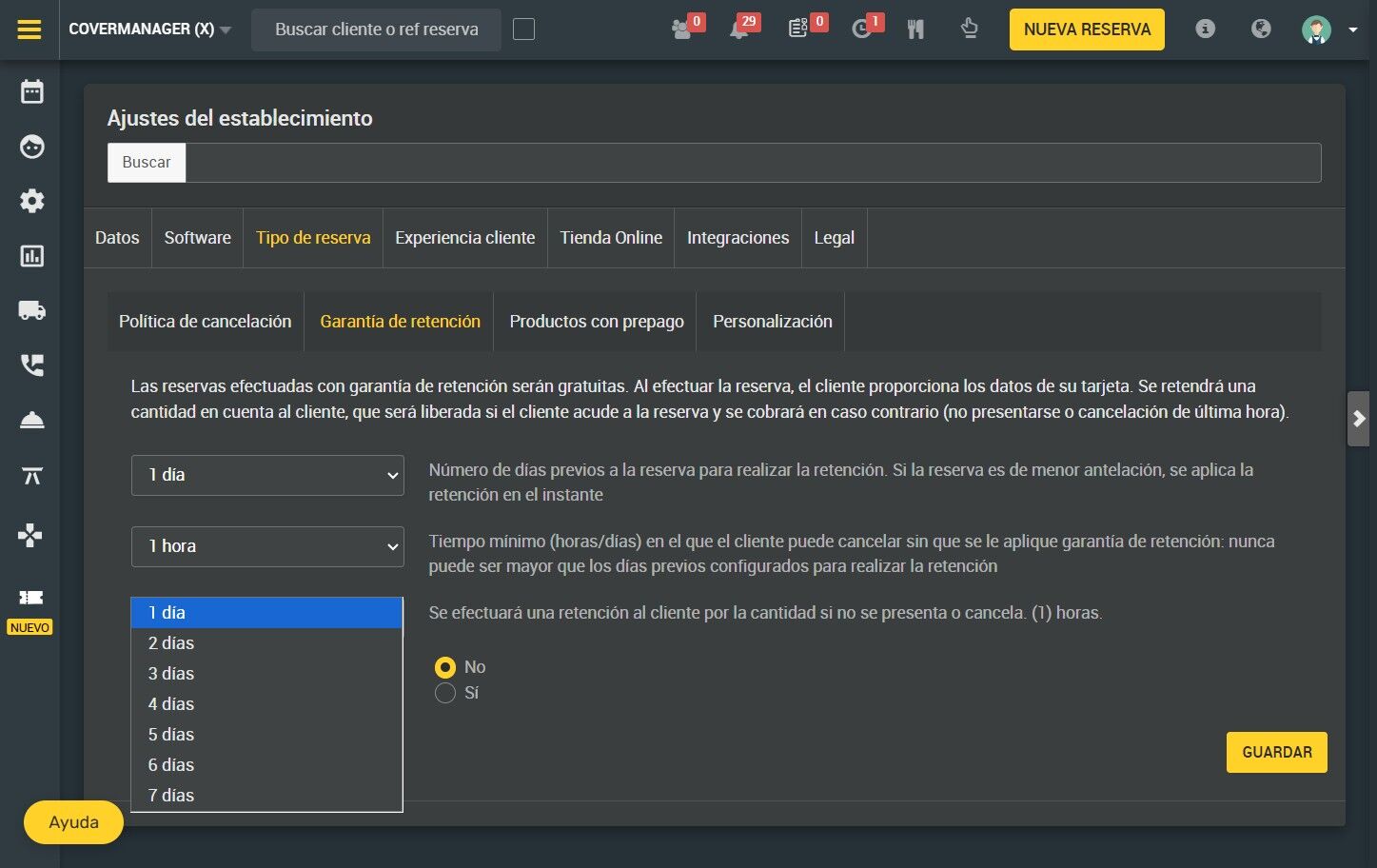The image size is (1377, 868).
Task: Open notifications bell with 29 badge
Action: pyautogui.click(x=739, y=30)
